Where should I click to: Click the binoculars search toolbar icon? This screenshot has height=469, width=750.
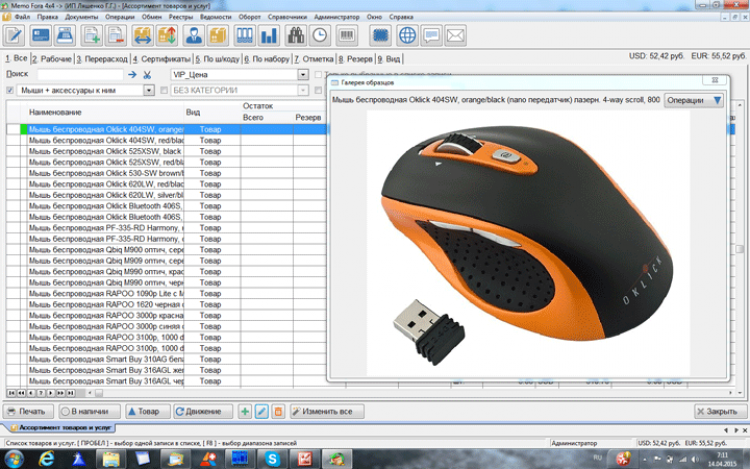coord(296,36)
